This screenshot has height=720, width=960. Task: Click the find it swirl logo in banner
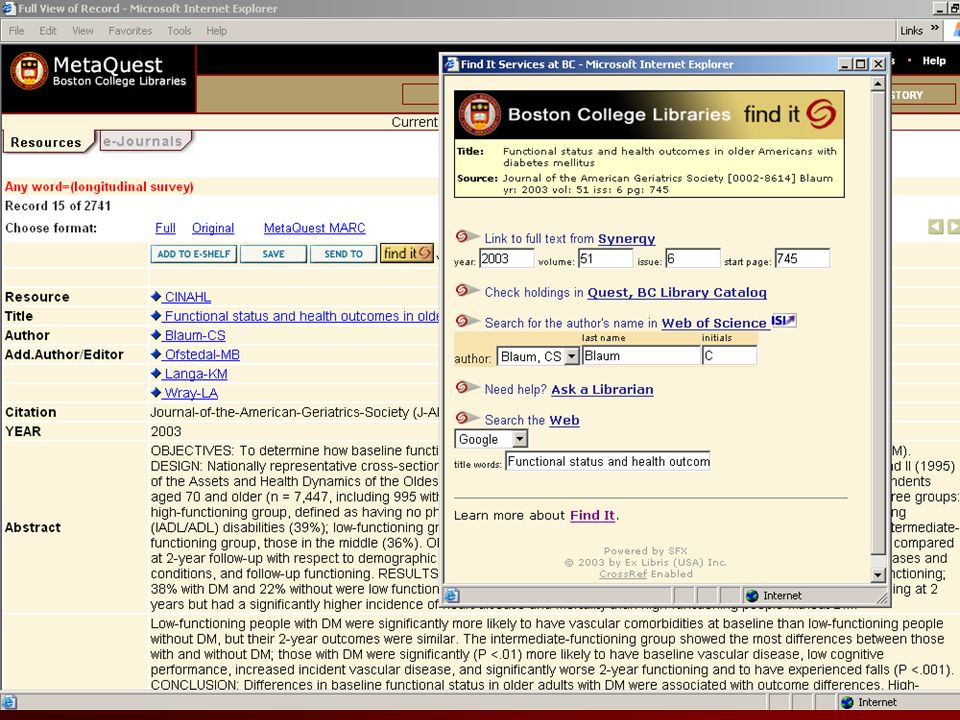820,114
